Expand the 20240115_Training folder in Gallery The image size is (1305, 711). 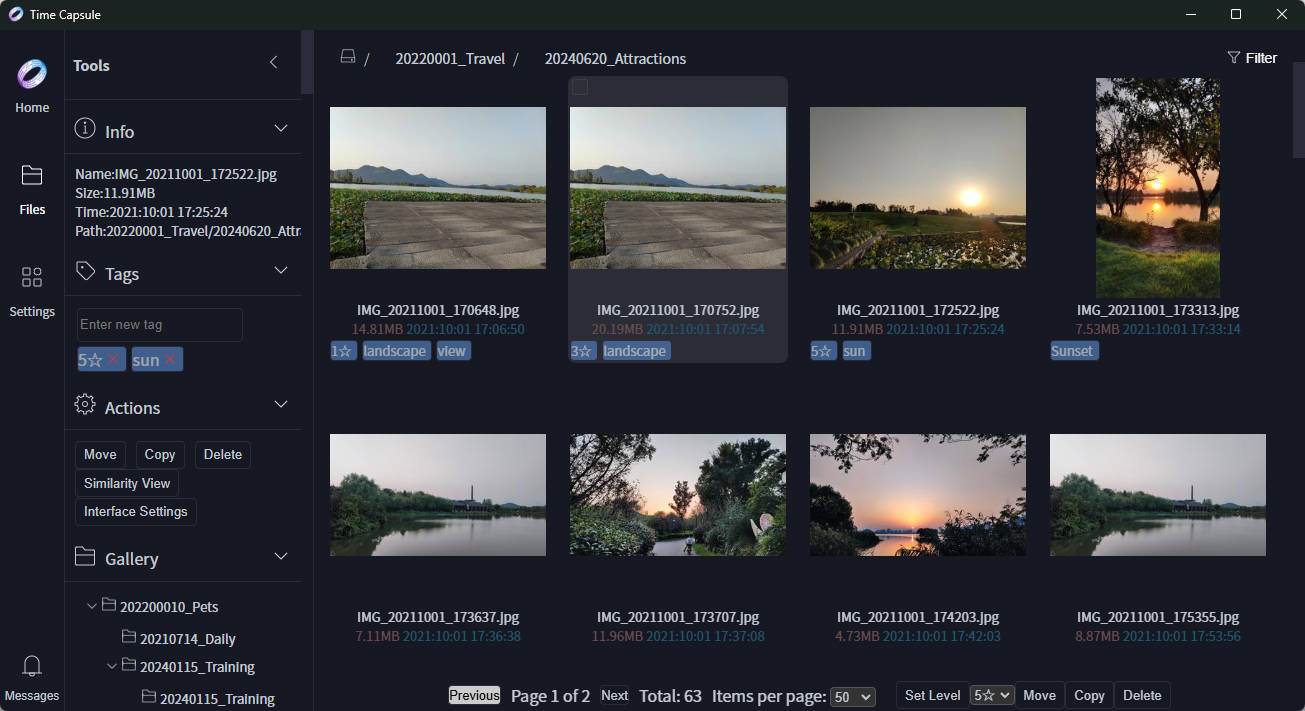112,666
